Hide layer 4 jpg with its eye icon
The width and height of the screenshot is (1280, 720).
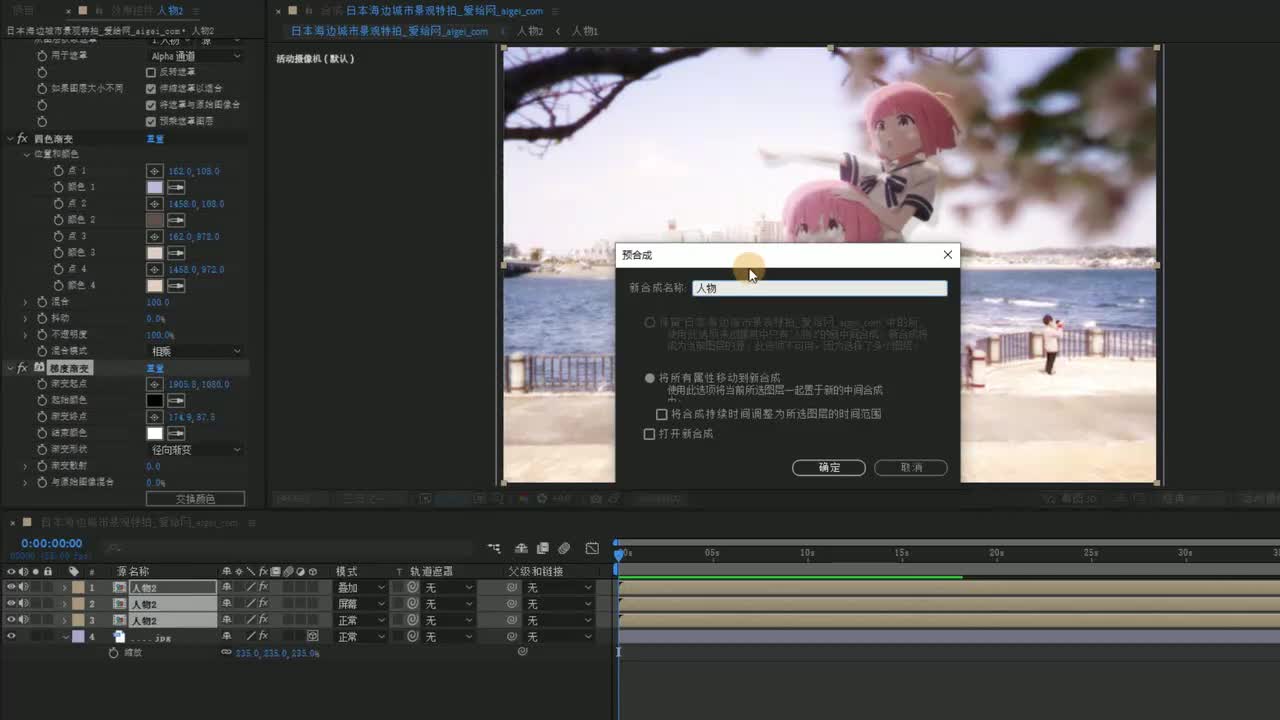[11, 637]
